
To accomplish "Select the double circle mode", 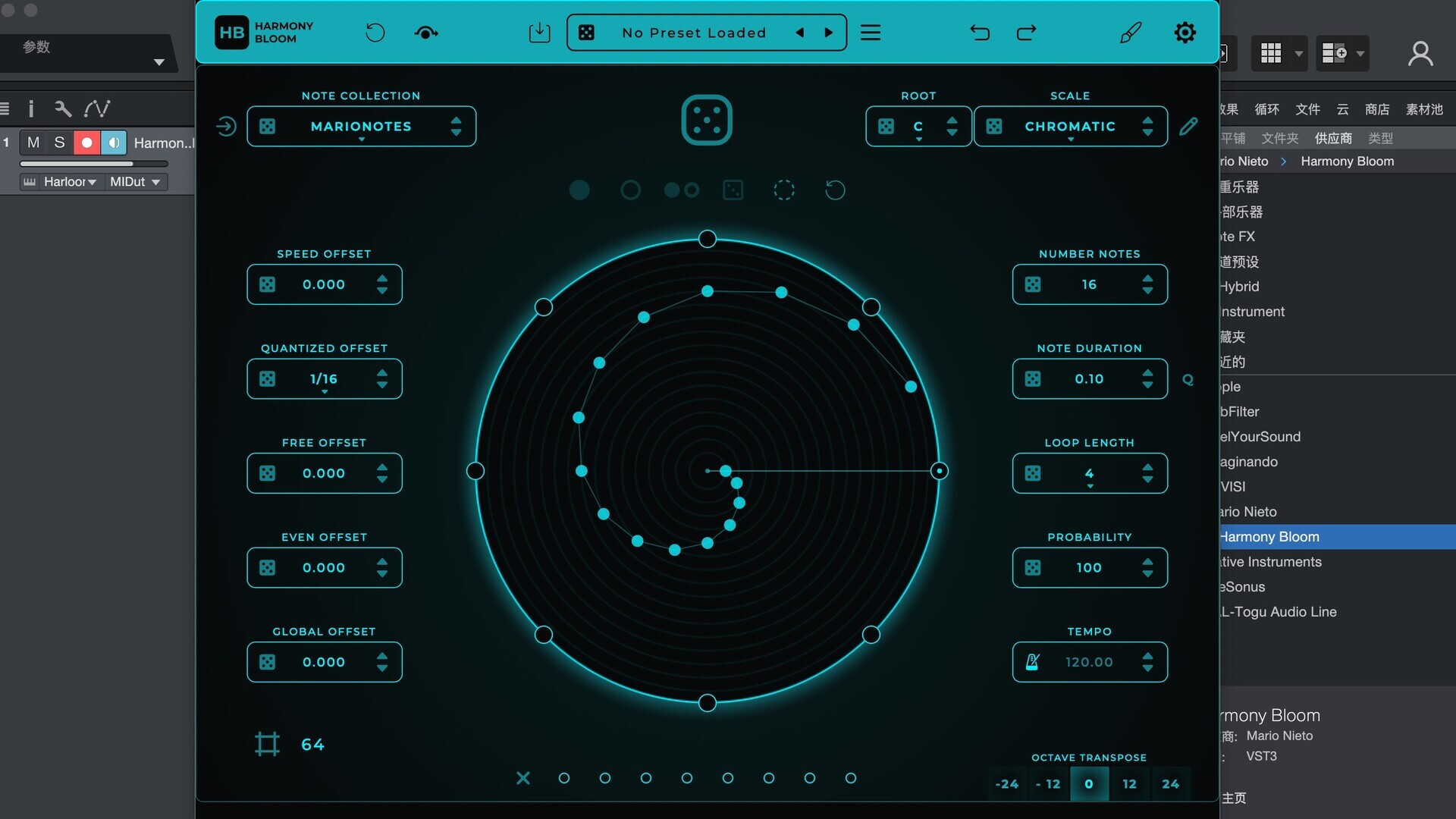I will click(x=682, y=190).
